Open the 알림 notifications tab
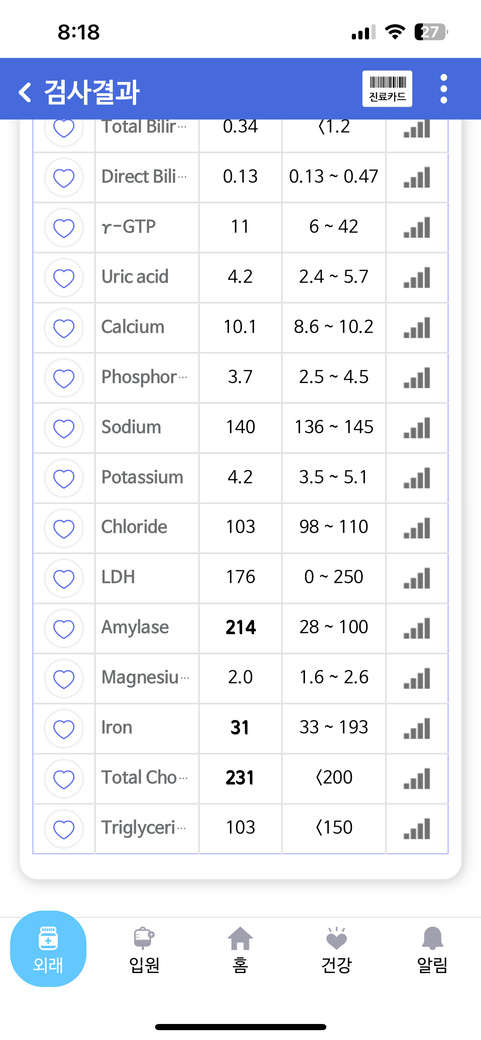This screenshot has height=1040, width=481. [x=433, y=950]
